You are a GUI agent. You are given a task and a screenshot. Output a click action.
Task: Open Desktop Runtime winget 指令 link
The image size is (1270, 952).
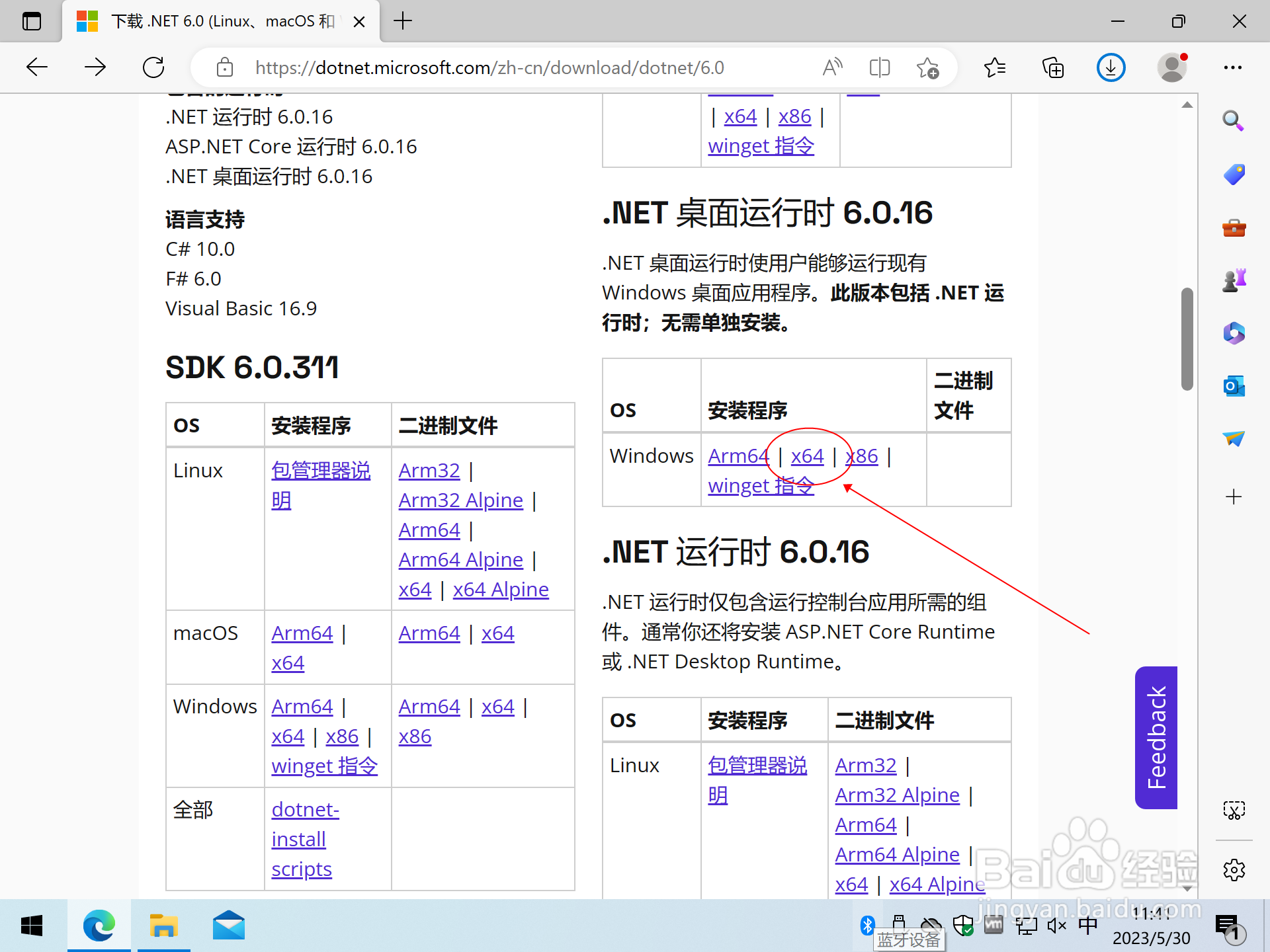click(761, 486)
